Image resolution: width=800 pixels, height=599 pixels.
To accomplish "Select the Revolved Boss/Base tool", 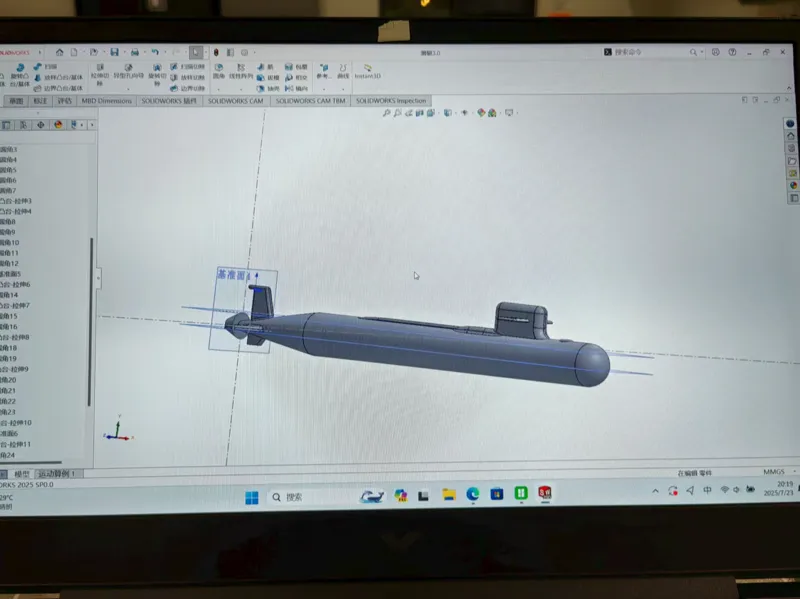I will pyautogui.click(x=19, y=75).
